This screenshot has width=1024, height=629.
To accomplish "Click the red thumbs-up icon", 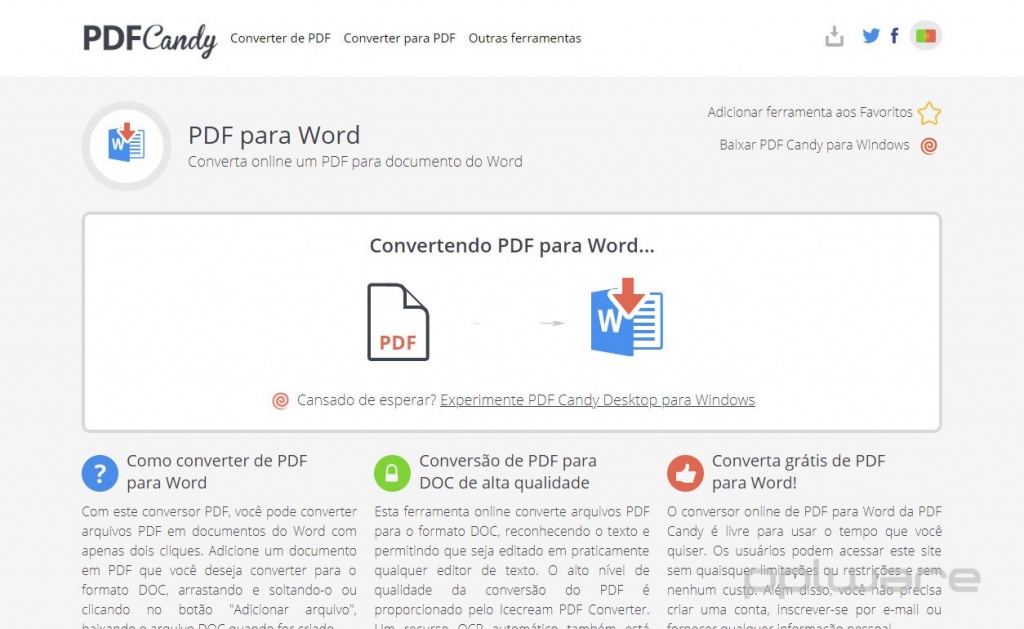I will 684,473.
